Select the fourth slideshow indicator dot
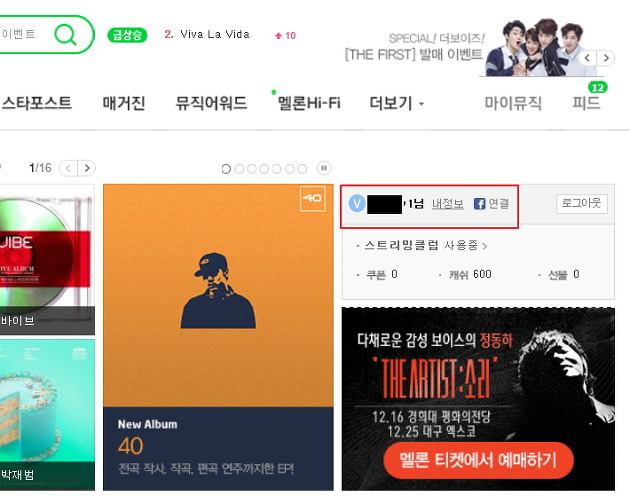Viewport: 630px width, 496px height. (264, 169)
